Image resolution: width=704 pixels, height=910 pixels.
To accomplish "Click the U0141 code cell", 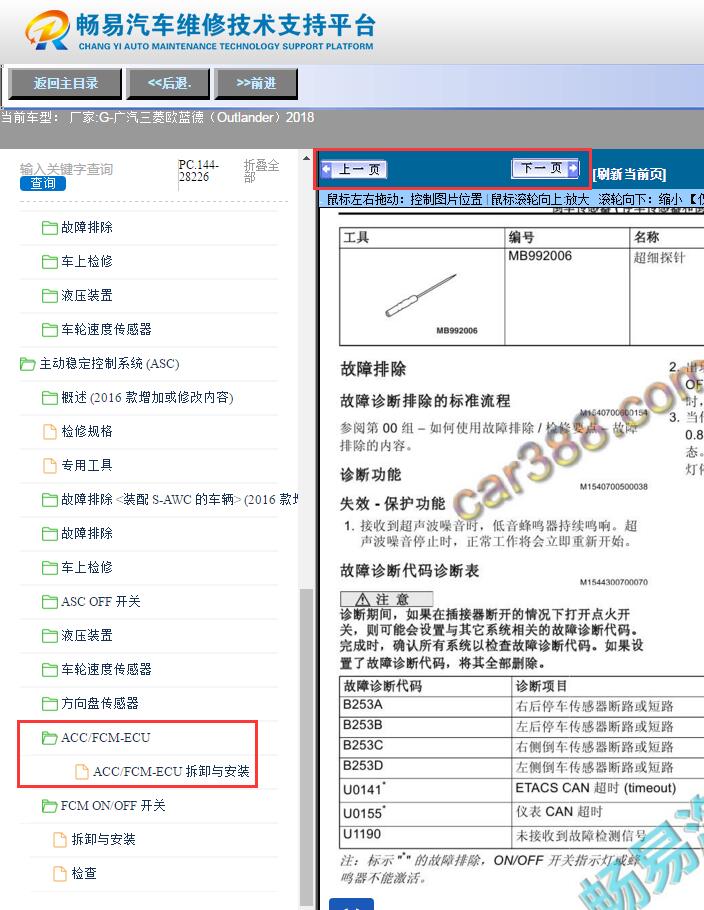I will 425,789.
